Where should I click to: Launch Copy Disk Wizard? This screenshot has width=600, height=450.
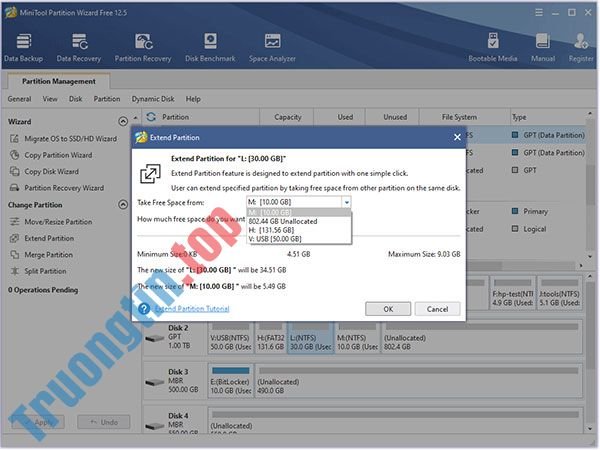[x=51, y=171]
